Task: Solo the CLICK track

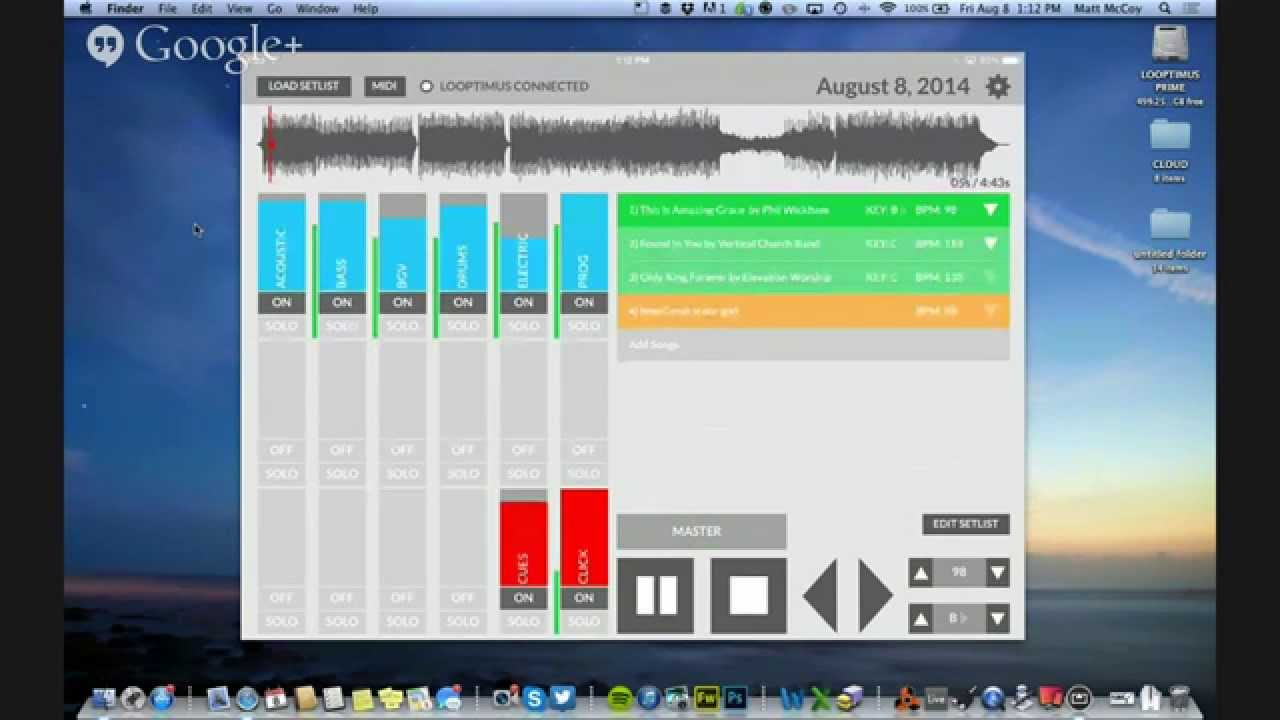Action: pos(584,622)
